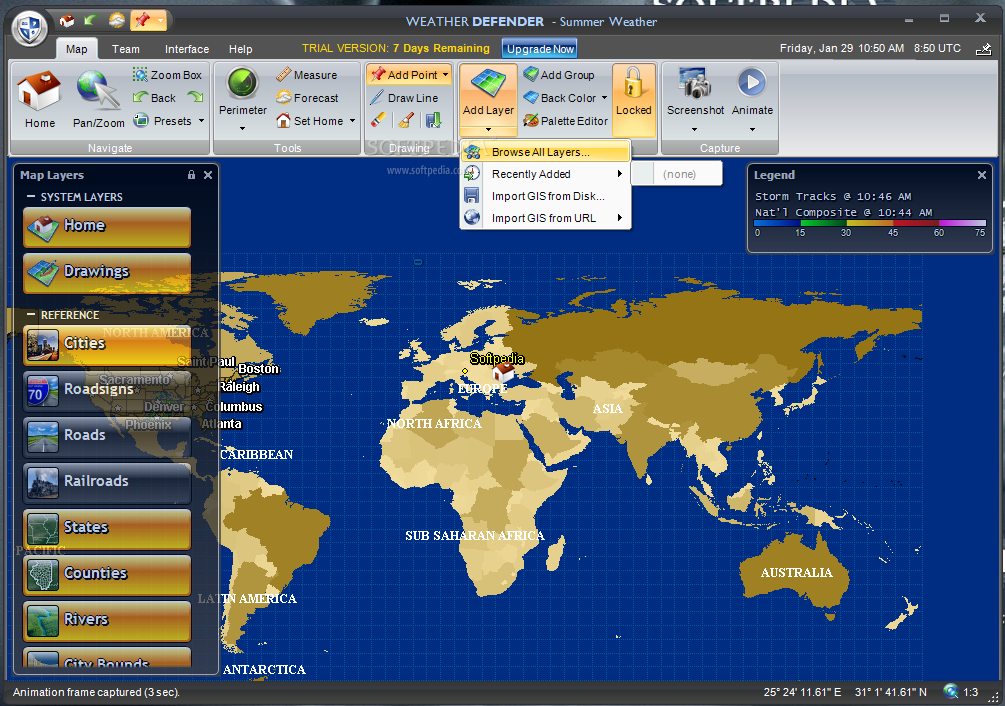This screenshot has width=1005, height=706.
Task: Switch to the Team ribbon tab
Action: coord(126,49)
